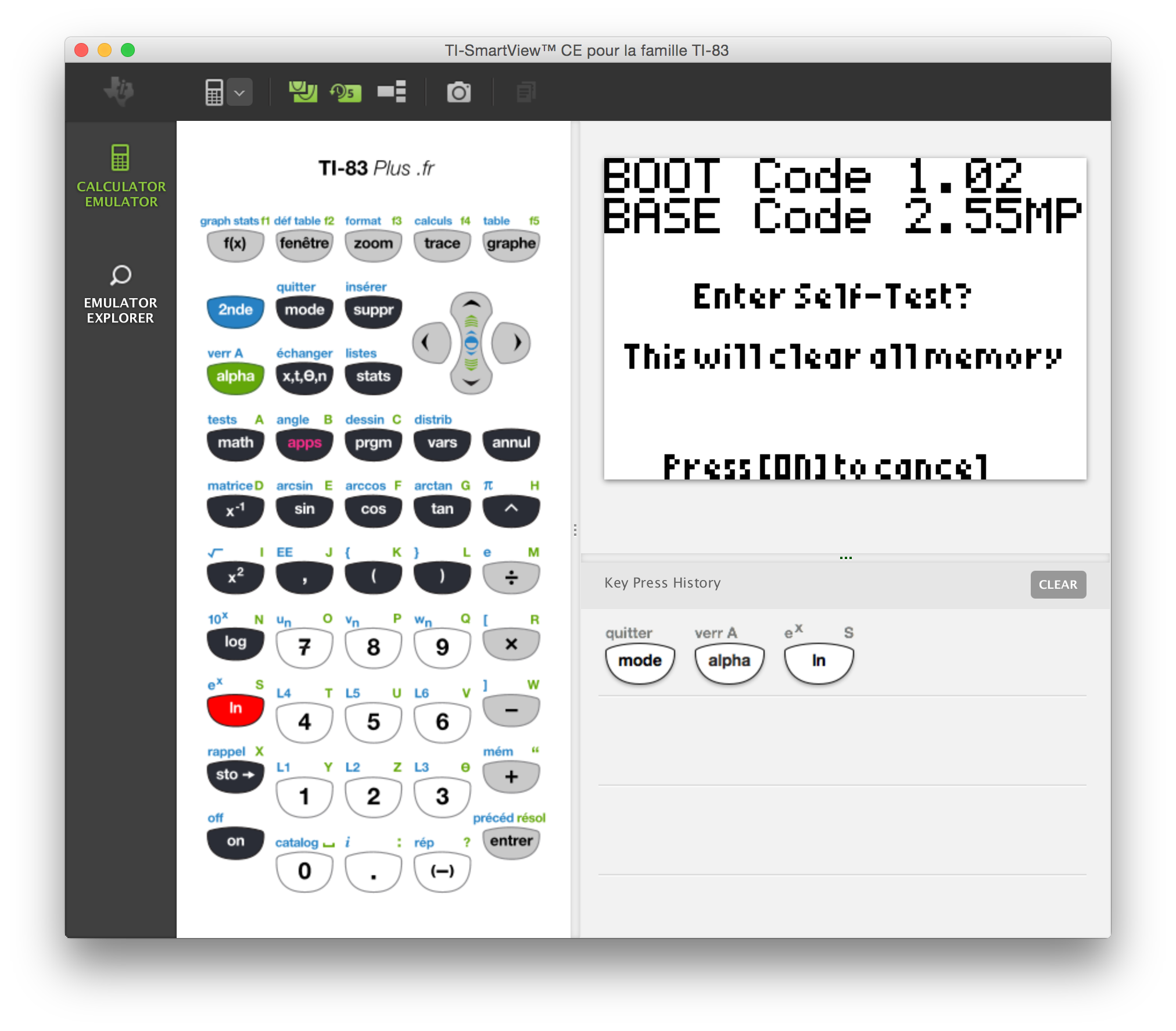Clear the key press history
The image size is (1176, 1031).
1057,584
